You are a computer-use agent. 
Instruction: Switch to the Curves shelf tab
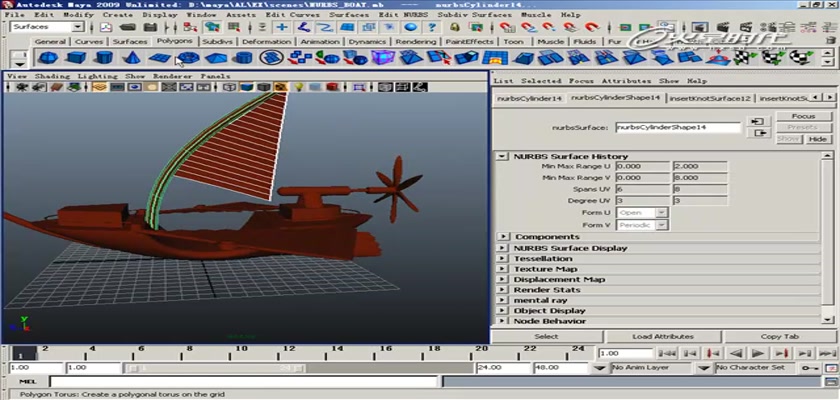coord(89,41)
